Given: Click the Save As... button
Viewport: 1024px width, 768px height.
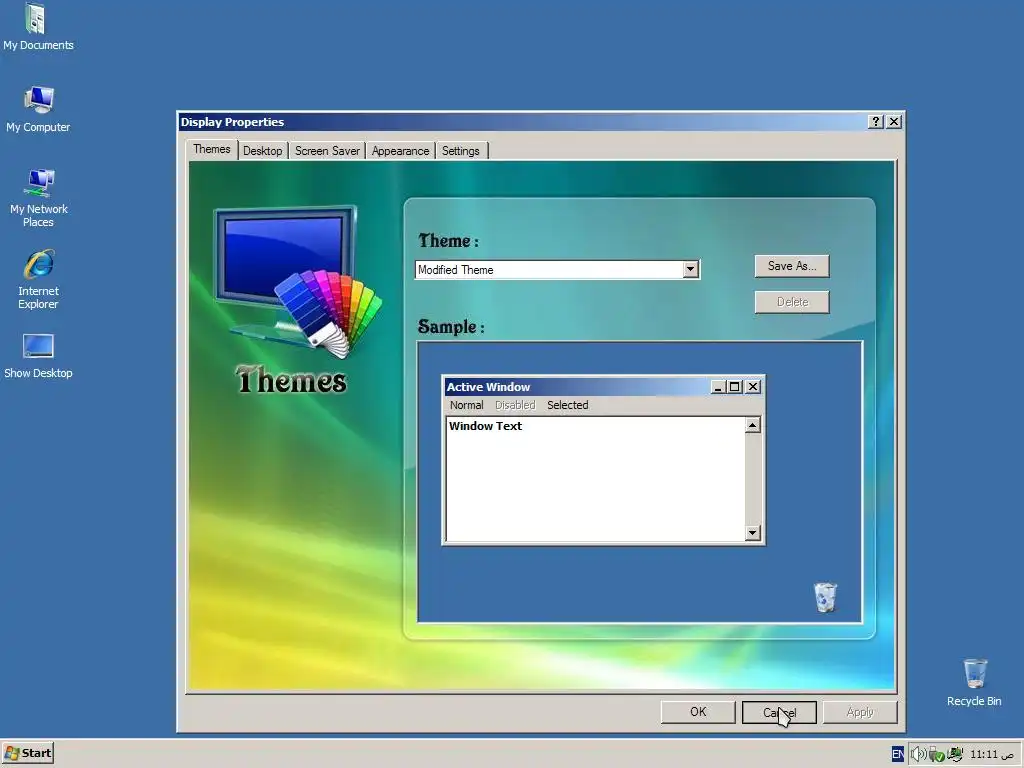Looking at the screenshot, I should pyautogui.click(x=792, y=266).
